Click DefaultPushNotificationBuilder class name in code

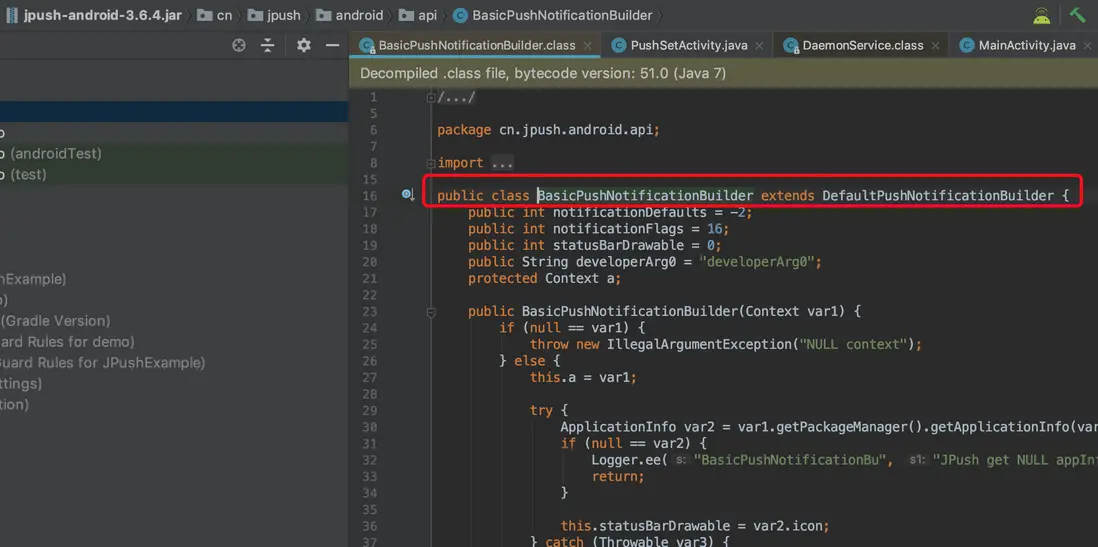point(937,196)
